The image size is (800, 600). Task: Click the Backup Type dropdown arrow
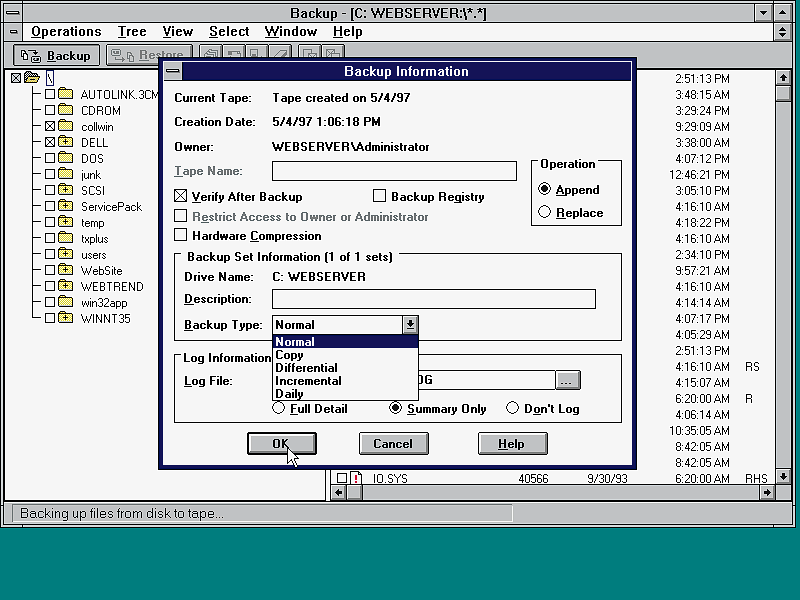pyautogui.click(x=410, y=325)
